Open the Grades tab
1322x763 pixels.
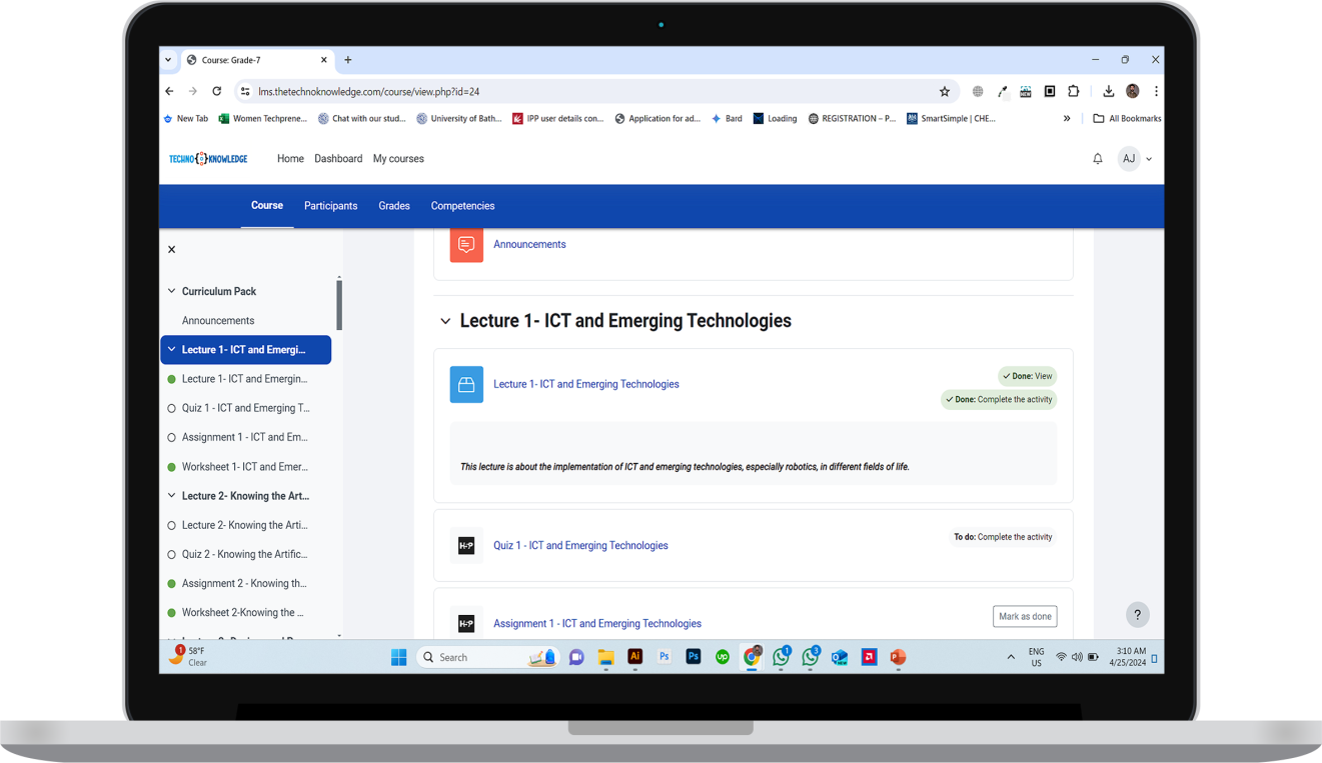pyautogui.click(x=394, y=206)
